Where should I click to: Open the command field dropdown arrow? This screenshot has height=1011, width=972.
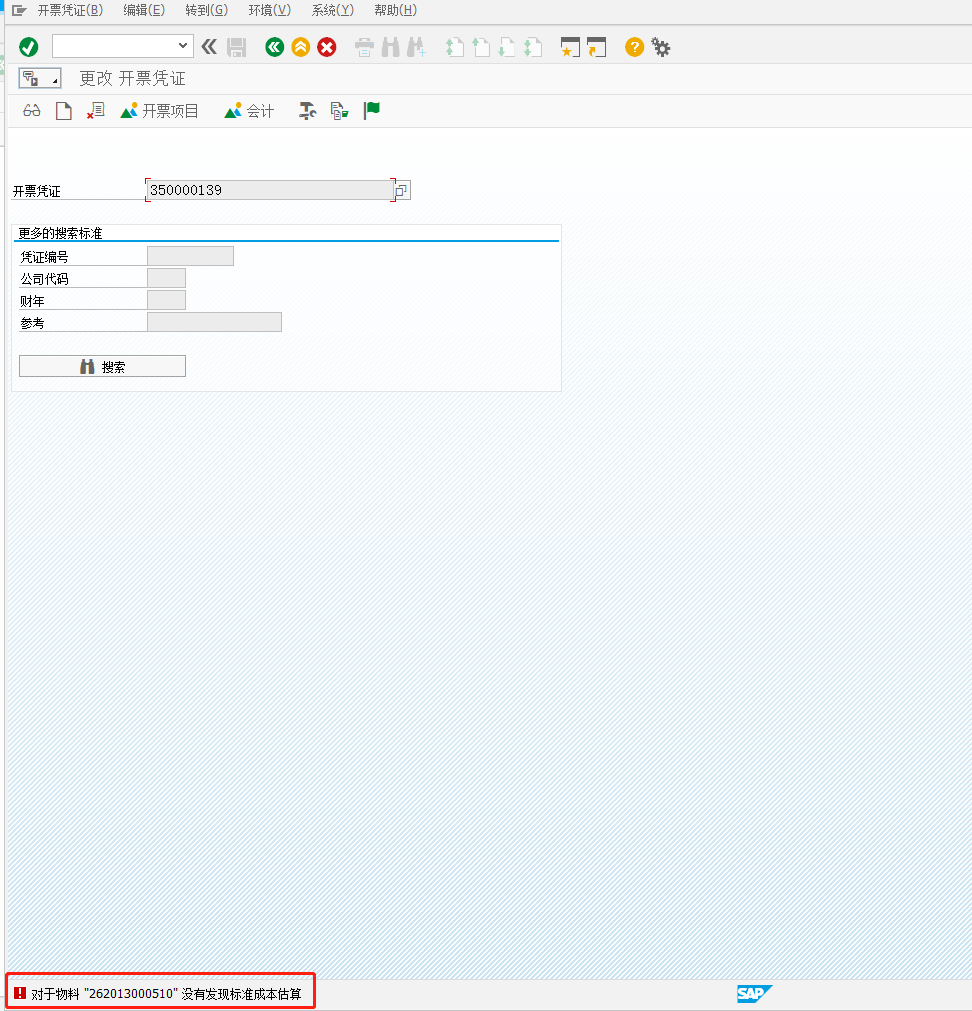183,46
